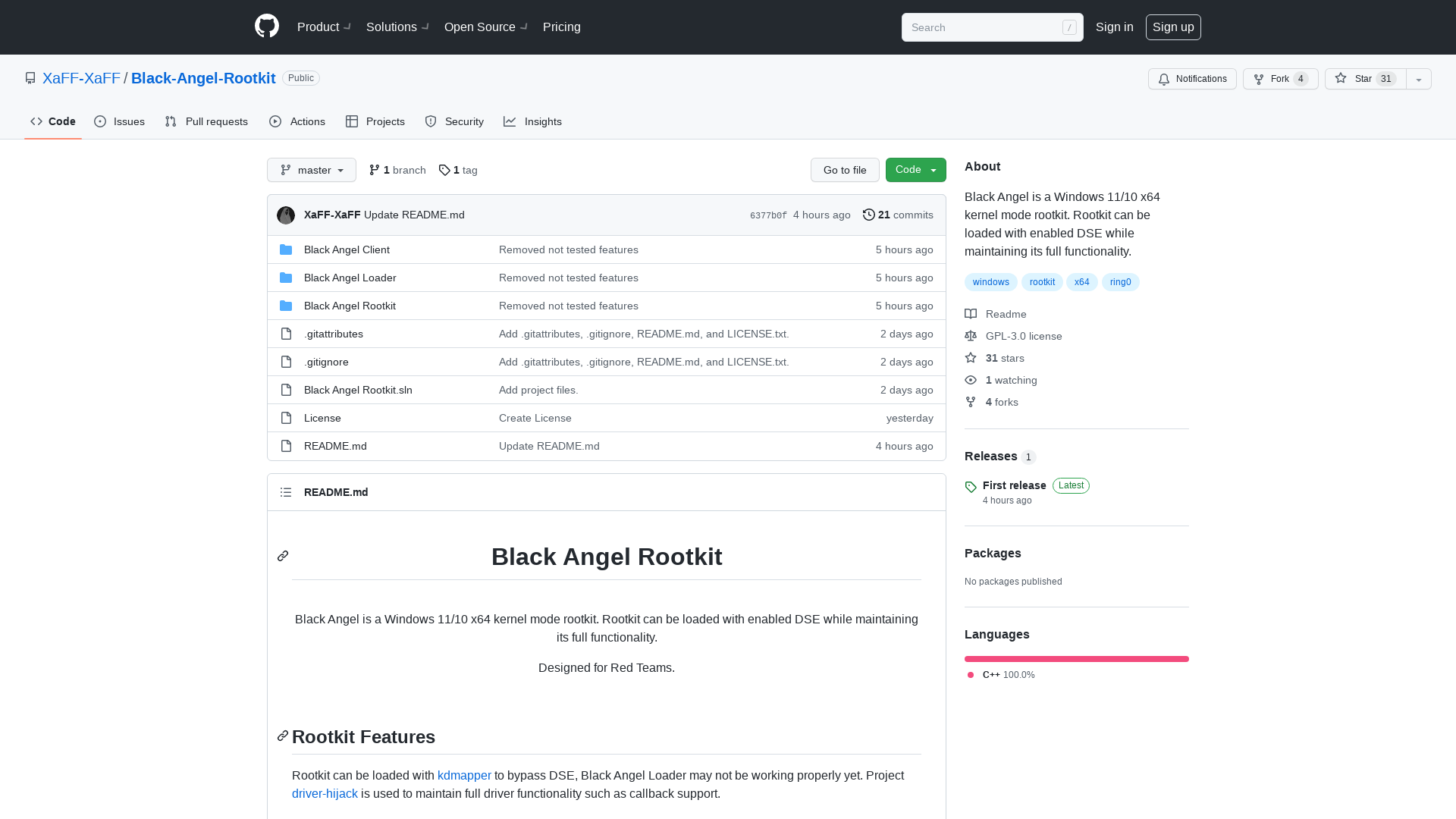Open the XaFF-XaFF owner link

(x=81, y=78)
